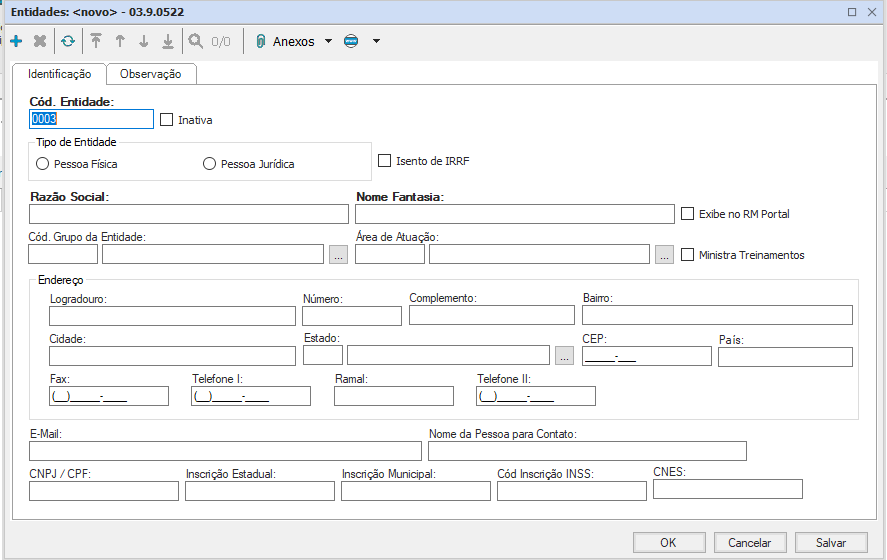Select the Identificação tab
Viewport: 887px width, 560px height.
(60, 74)
